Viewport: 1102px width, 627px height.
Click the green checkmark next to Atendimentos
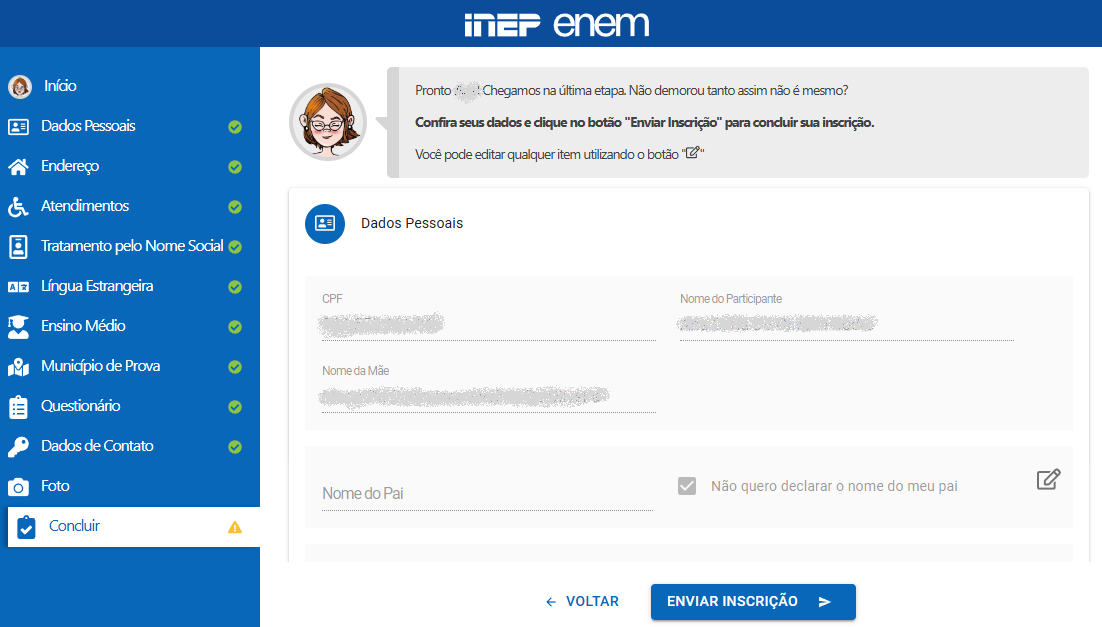tap(235, 207)
